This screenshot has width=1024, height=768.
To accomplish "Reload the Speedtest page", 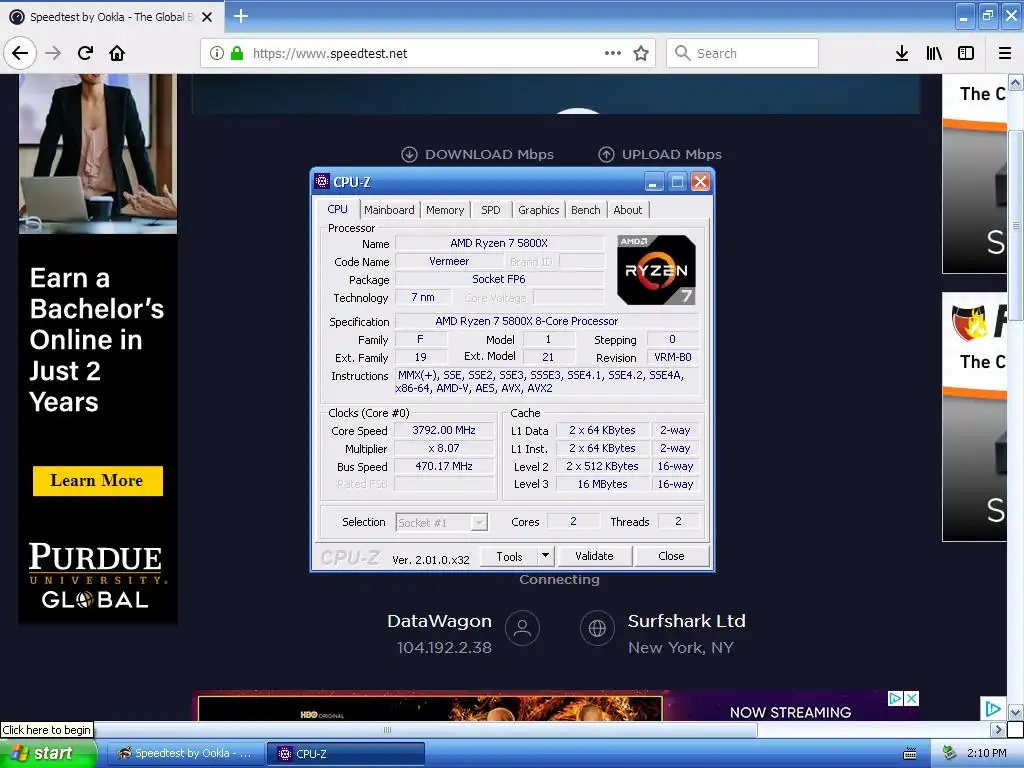I will 85,53.
